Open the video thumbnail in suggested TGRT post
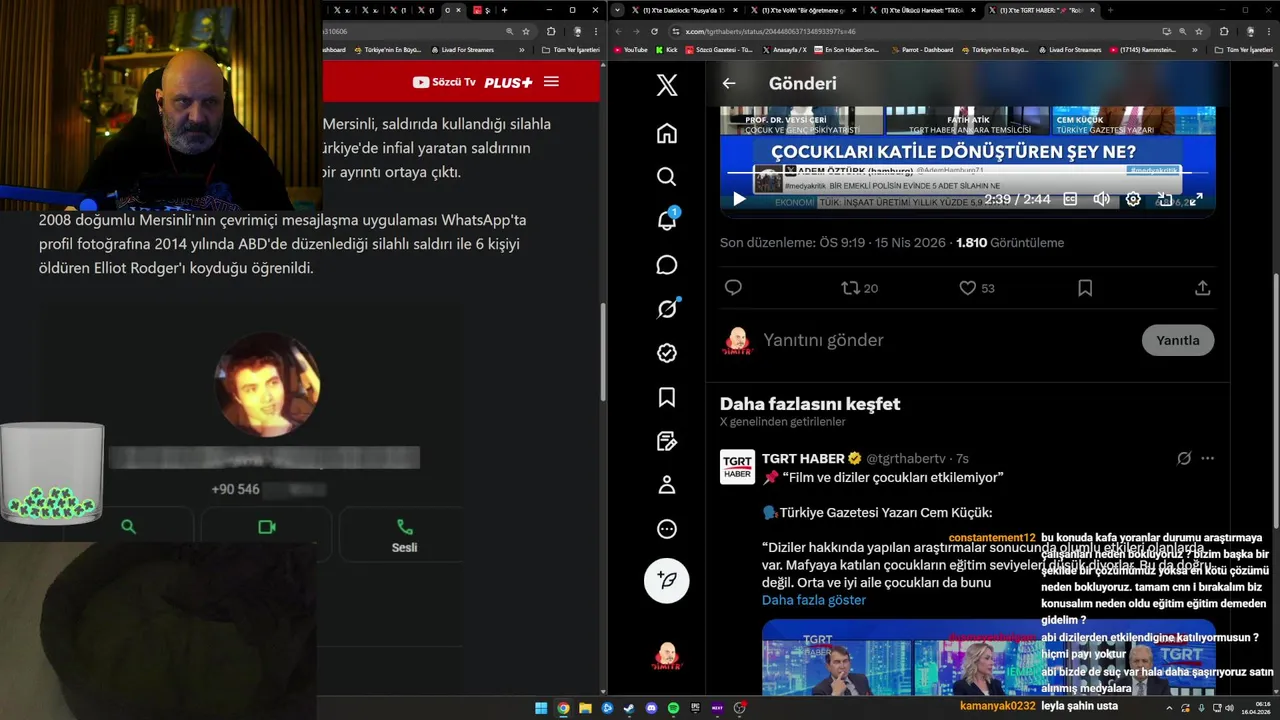This screenshot has height=720, width=1280. (988, 657)
